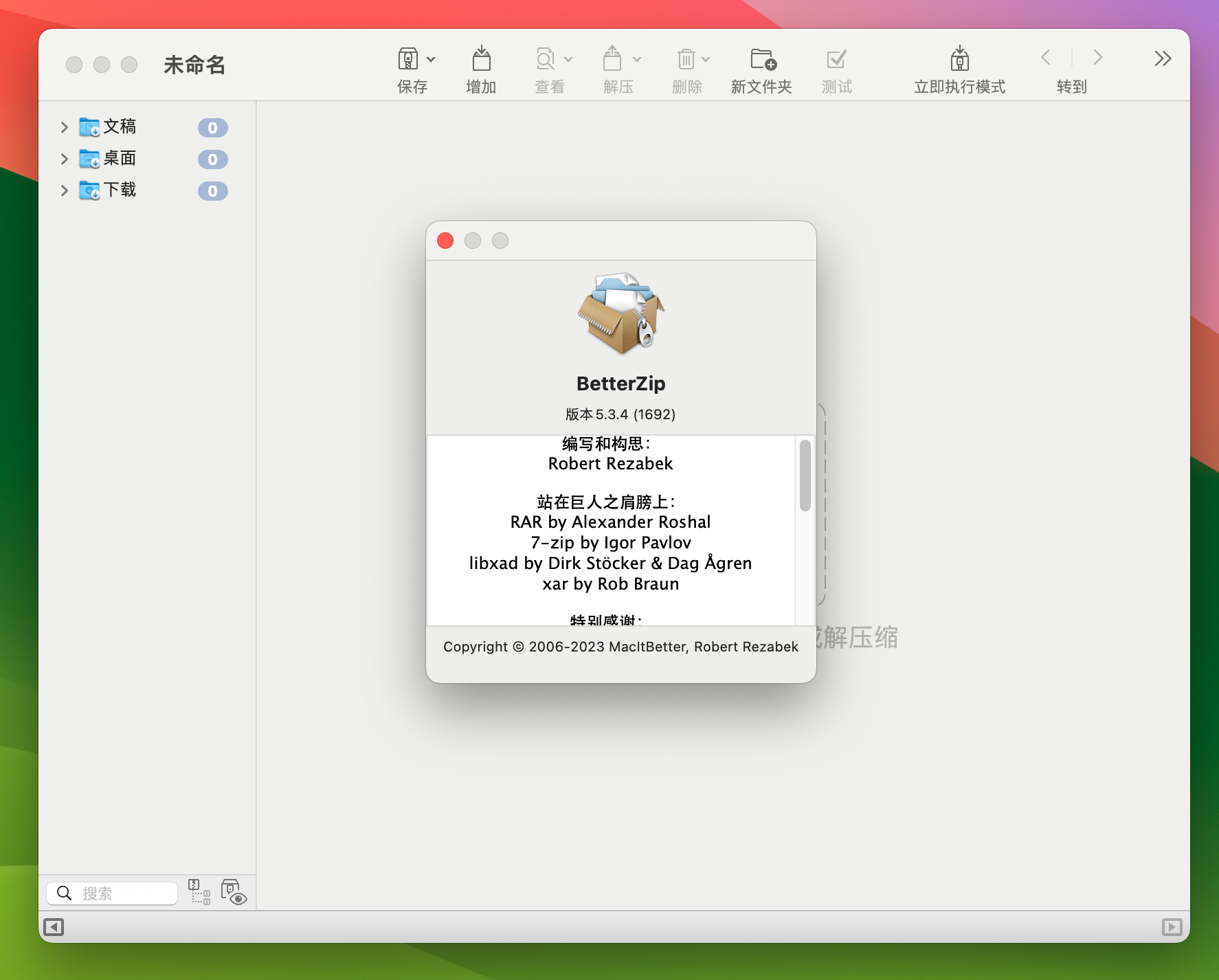Screen dimensions: 1219x980
Task: Click the 测试 (Test) toolbar icon
Action: coord(836,60)
